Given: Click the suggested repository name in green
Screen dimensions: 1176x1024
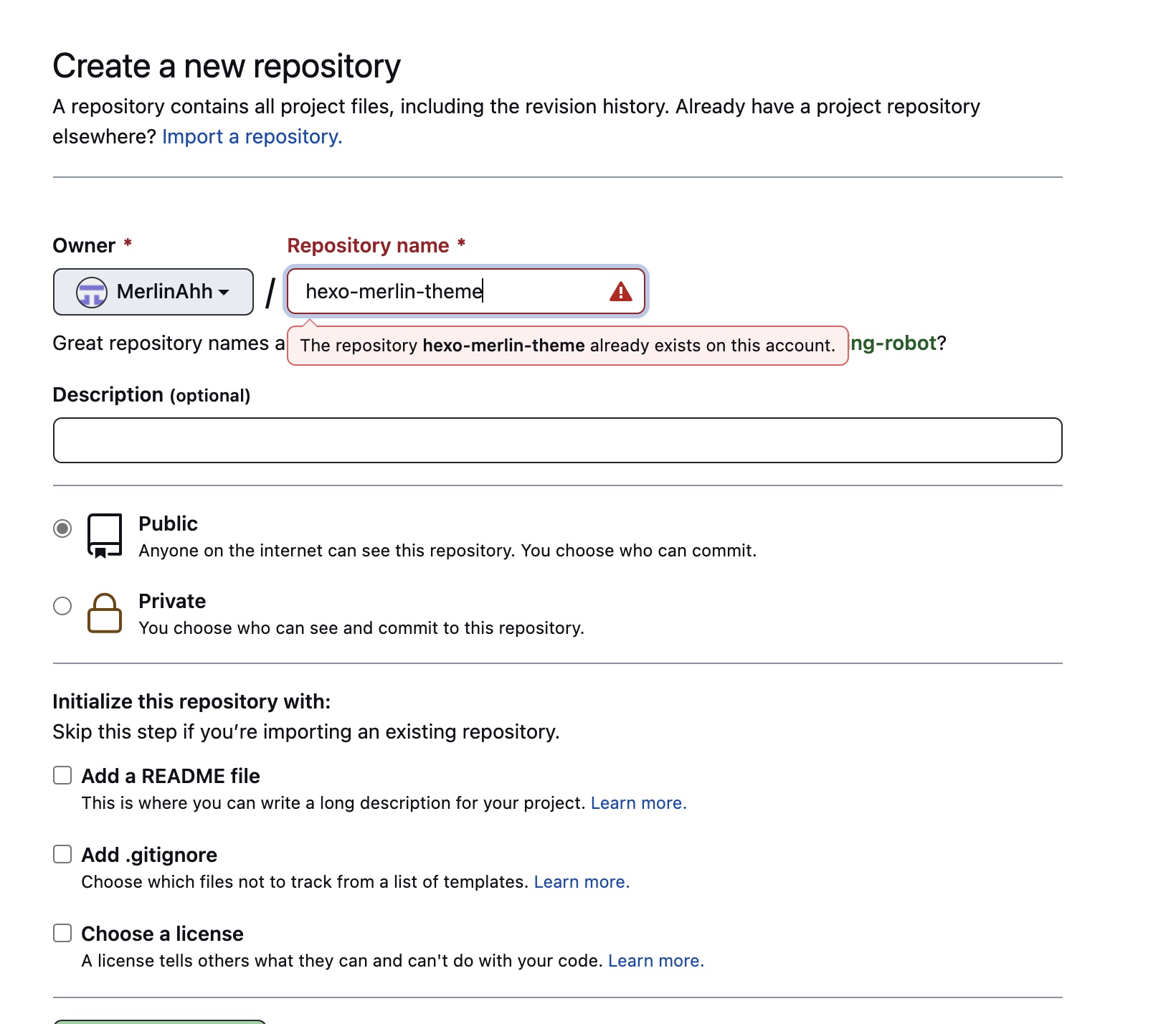Looking at the screenshot, I should pos(893,343).
